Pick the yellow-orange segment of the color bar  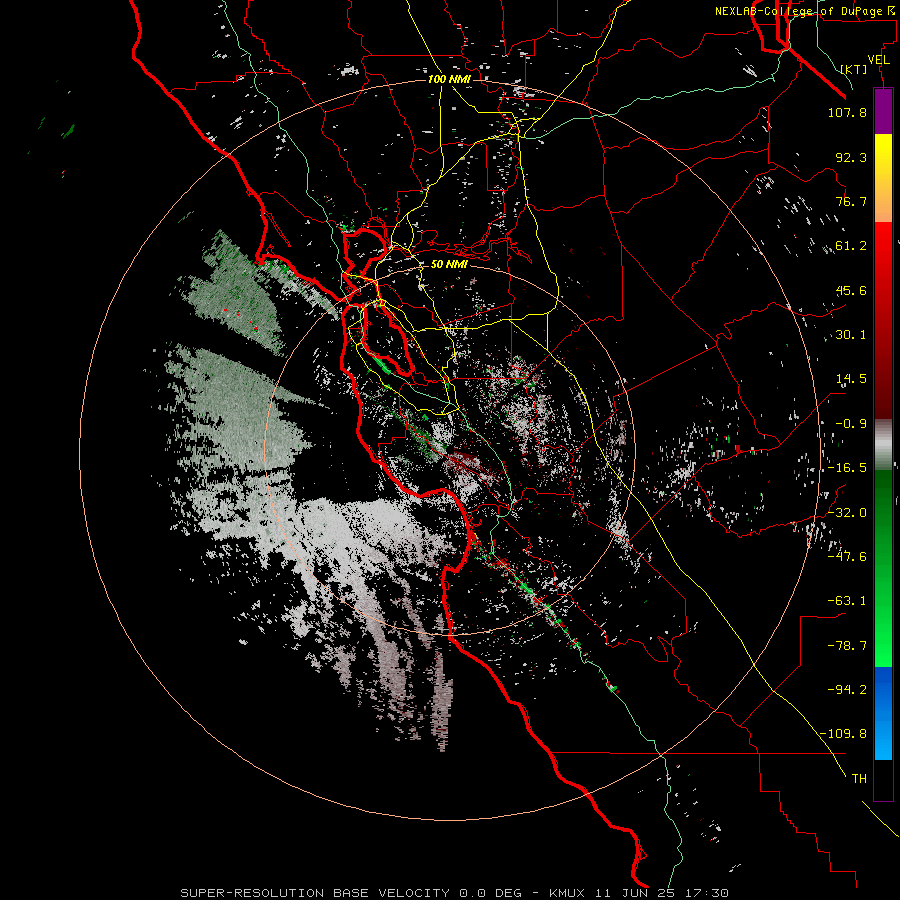(883, 178)
